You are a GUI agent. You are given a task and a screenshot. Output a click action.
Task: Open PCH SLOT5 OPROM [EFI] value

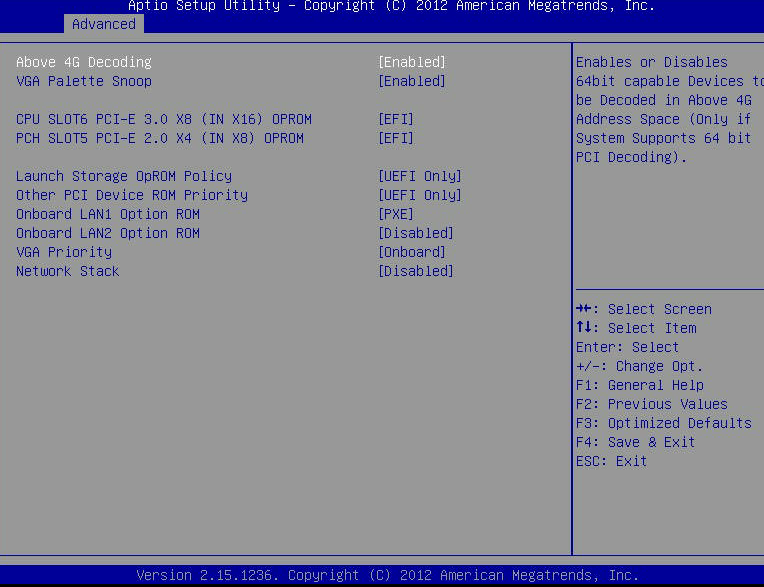click(396, 138)
